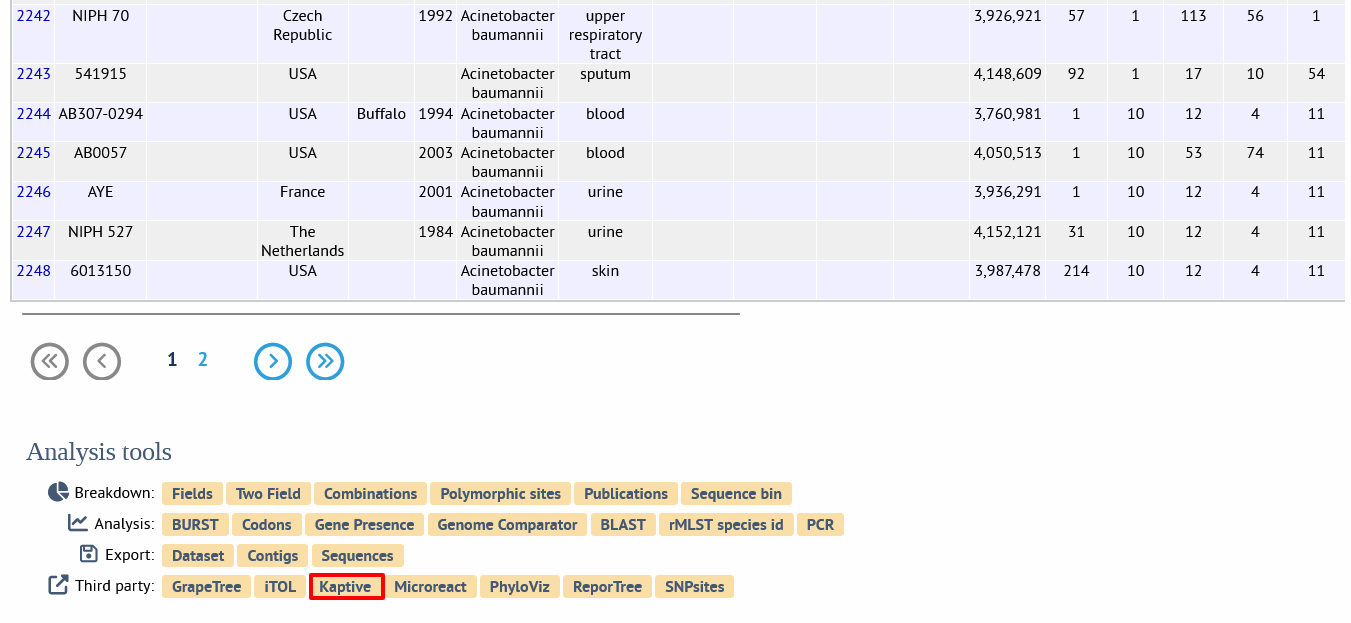Open the Fields breakdown tool
This screenshot has height=623, width=1351.
coord(192,494)
